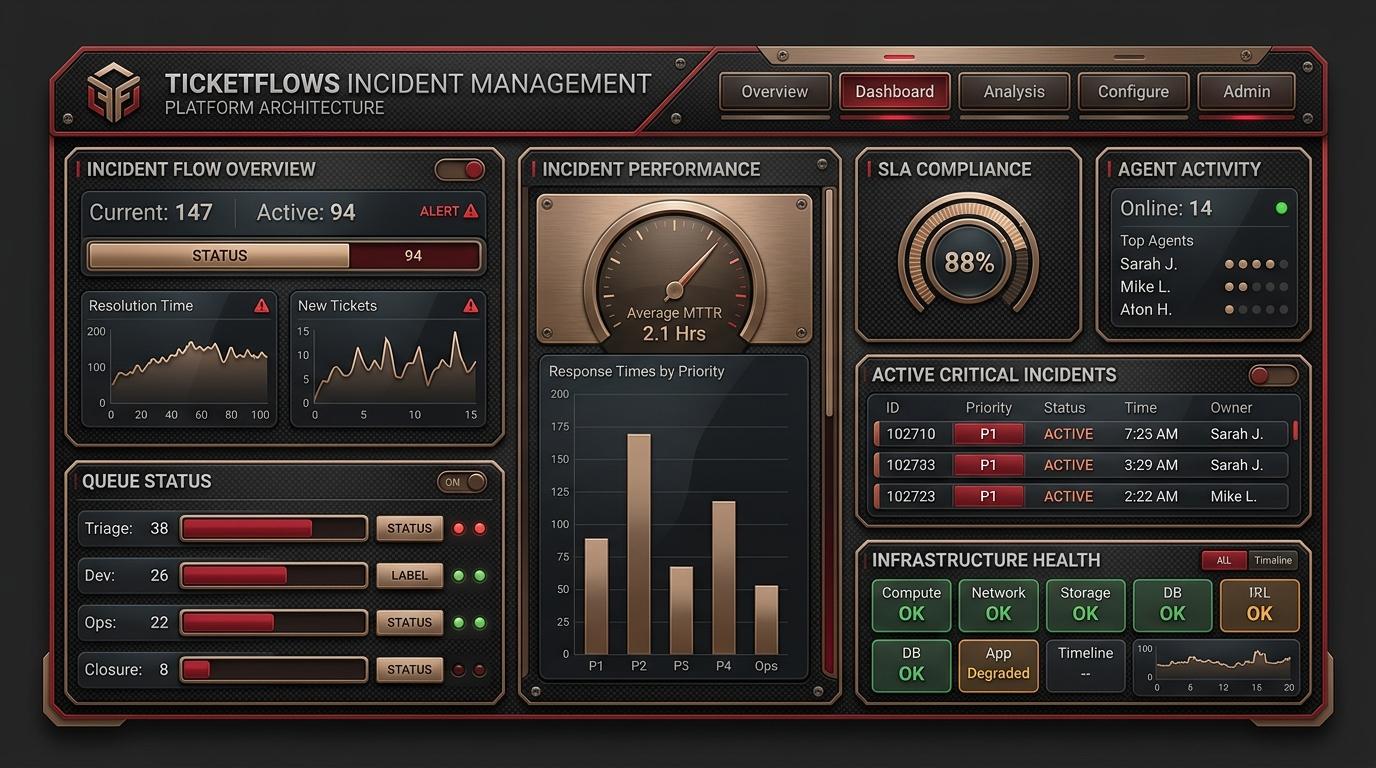Click the Ops queue progress bar
1376x768 pixels.
[x=274, y=622]
